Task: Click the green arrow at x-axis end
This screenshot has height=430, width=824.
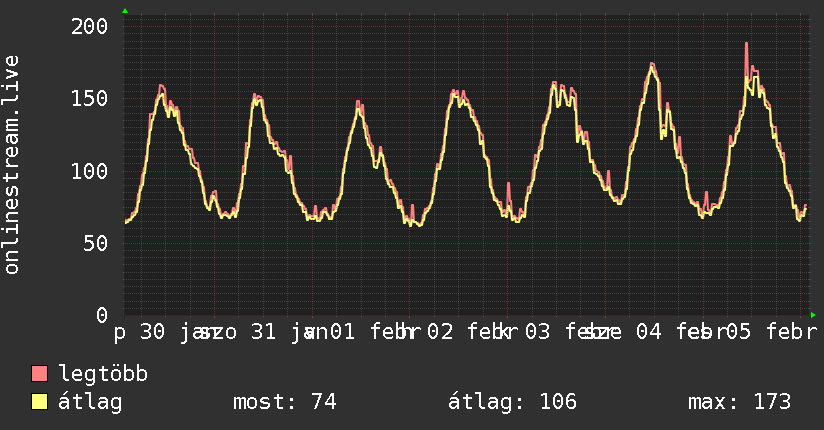Action: point(813,315)
